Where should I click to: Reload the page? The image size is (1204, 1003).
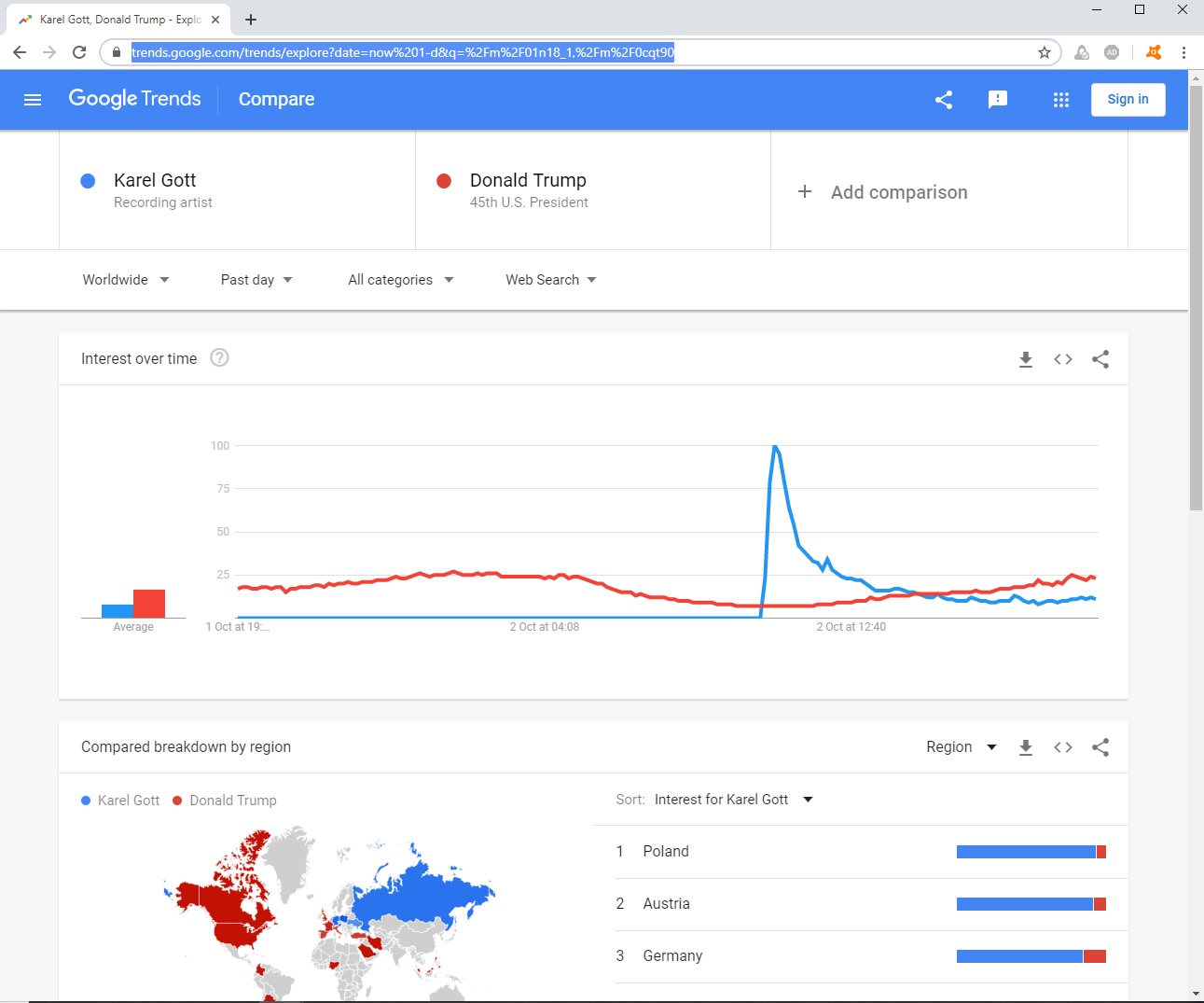79,52
